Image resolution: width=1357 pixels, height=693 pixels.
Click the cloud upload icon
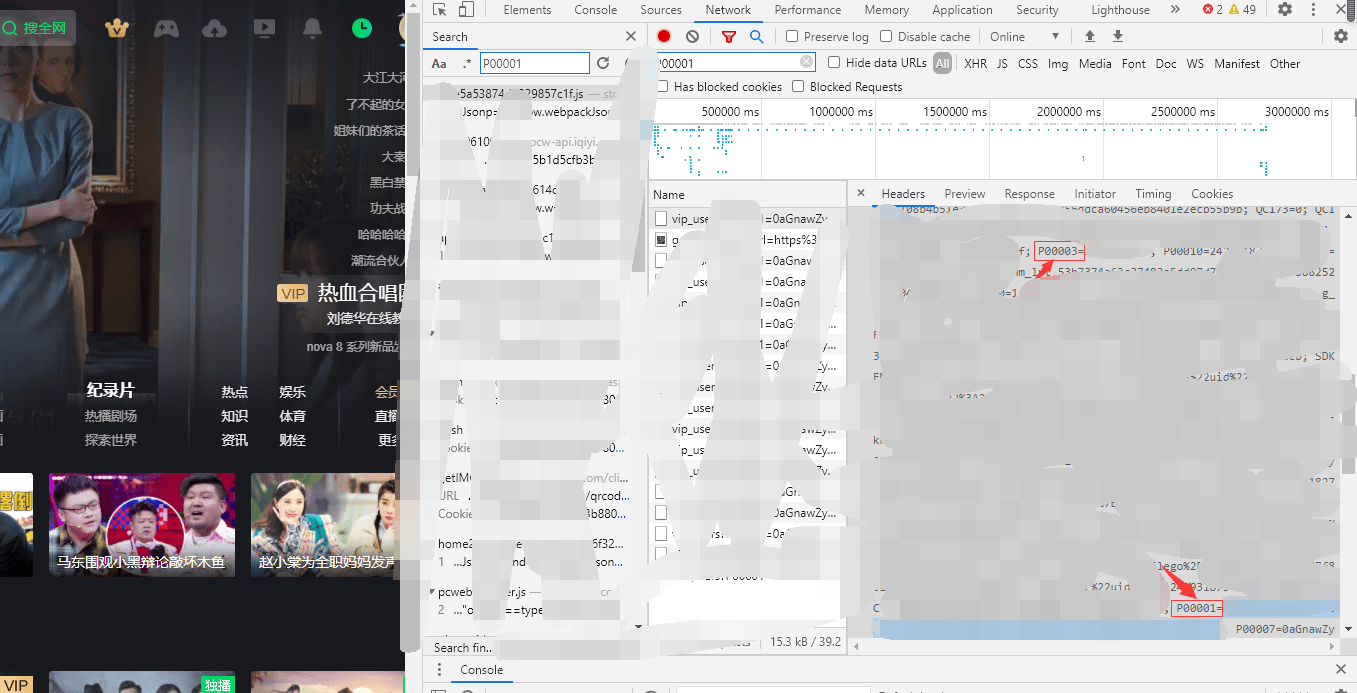(x=215, y=28)
